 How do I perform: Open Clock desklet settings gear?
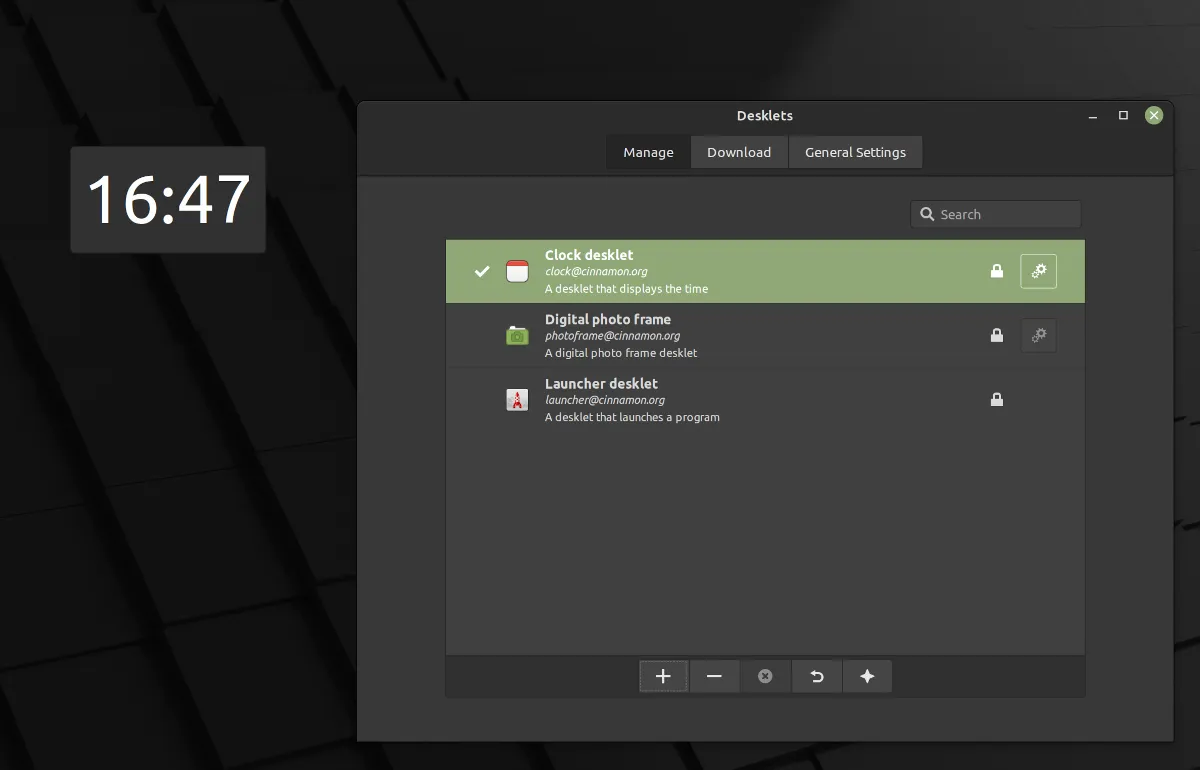(x=1038, y=271)
